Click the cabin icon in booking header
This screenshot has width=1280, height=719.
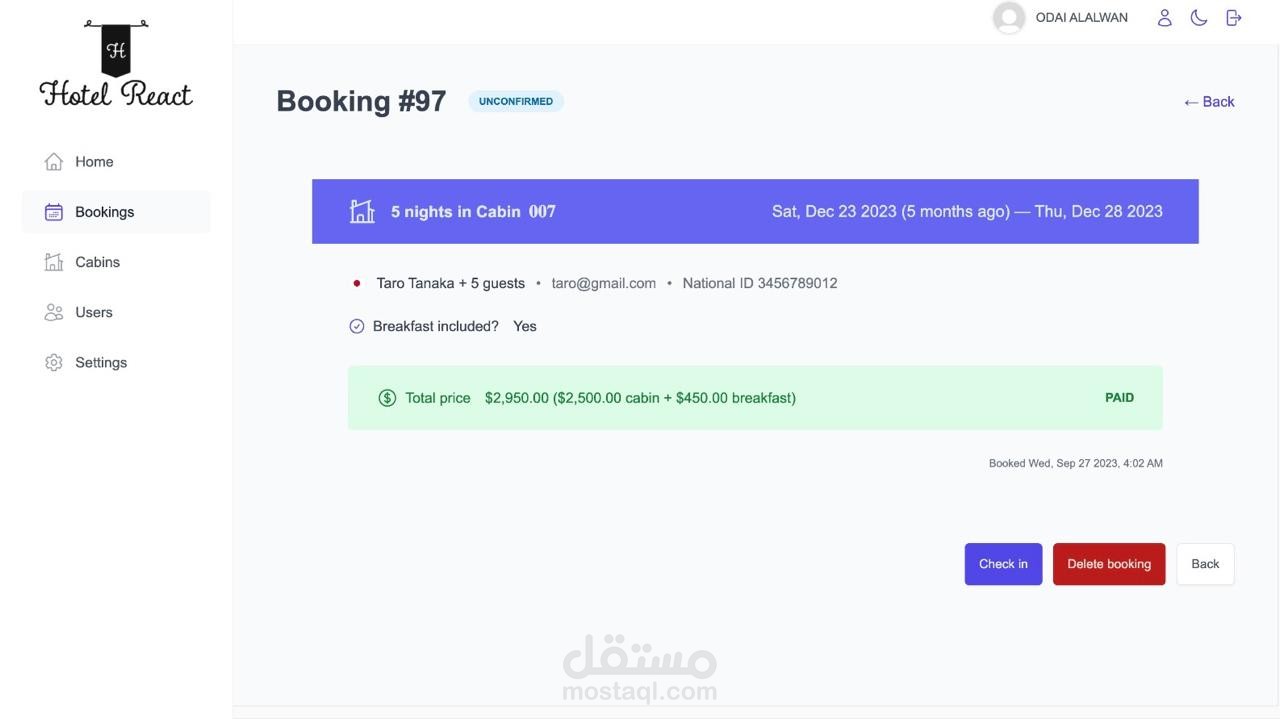[362, 211]
